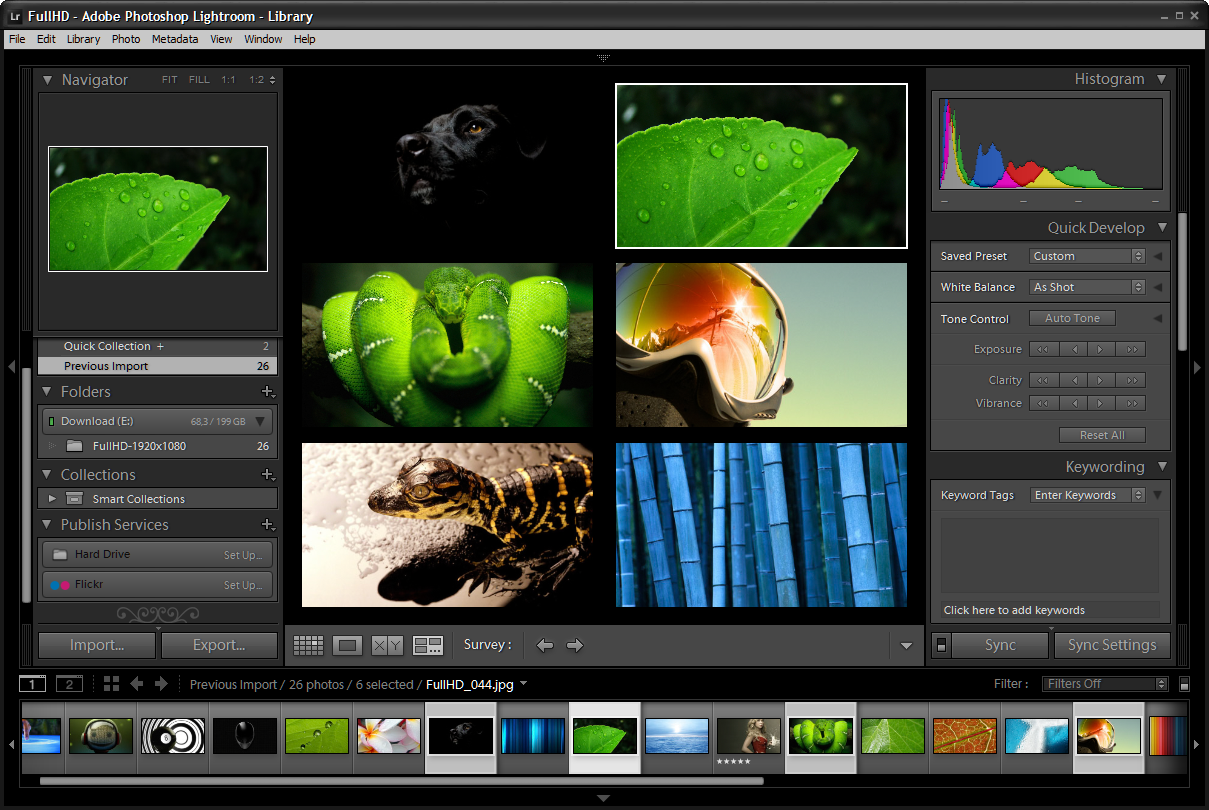Expand the Smart Collections tree row
This screenshot has height=810, width=1209.
(51, 498)
